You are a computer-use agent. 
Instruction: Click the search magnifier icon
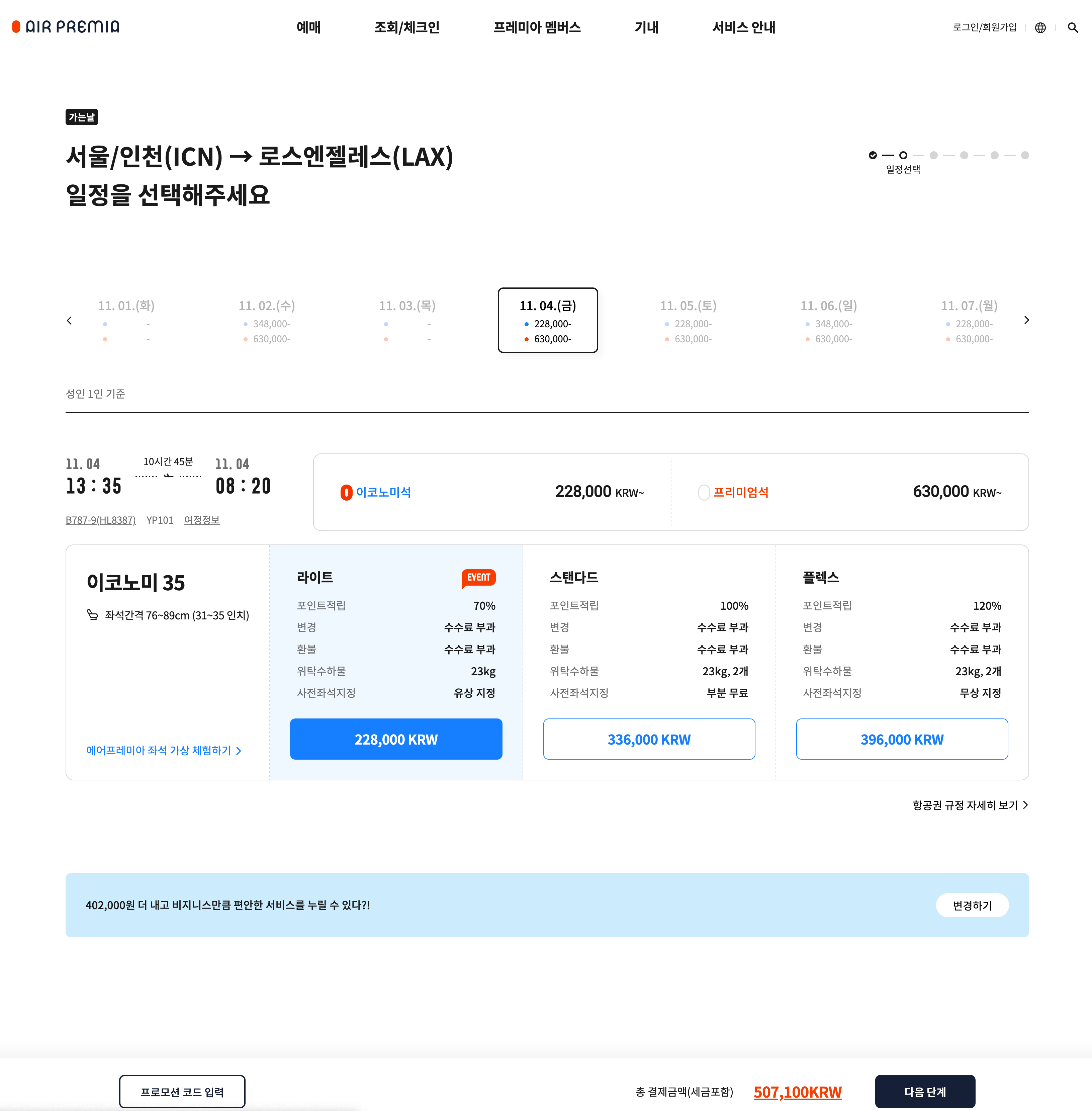click(1073, 27)
